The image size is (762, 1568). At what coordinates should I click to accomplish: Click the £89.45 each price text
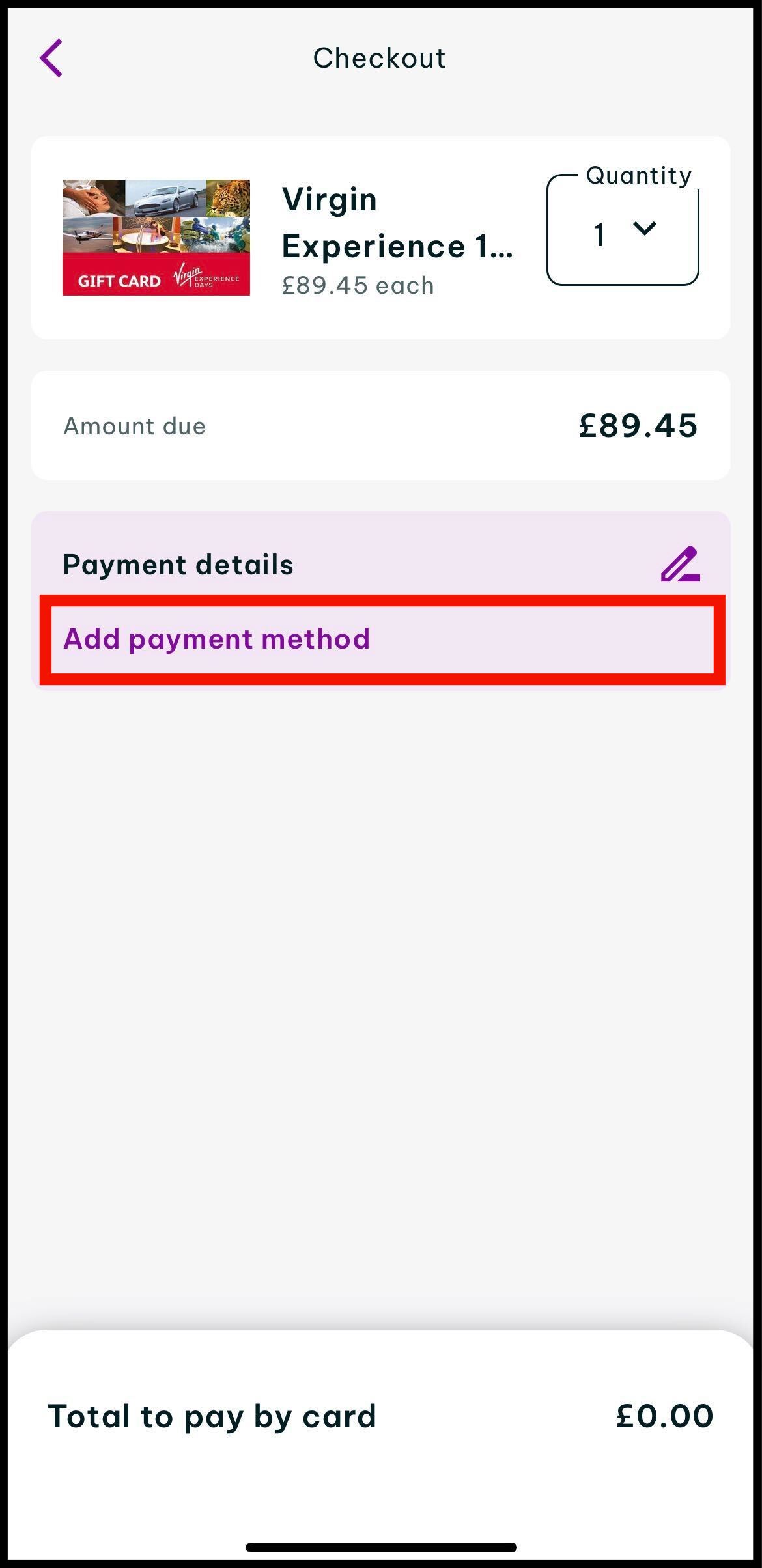pyautogui.click(x=358, y=286)
